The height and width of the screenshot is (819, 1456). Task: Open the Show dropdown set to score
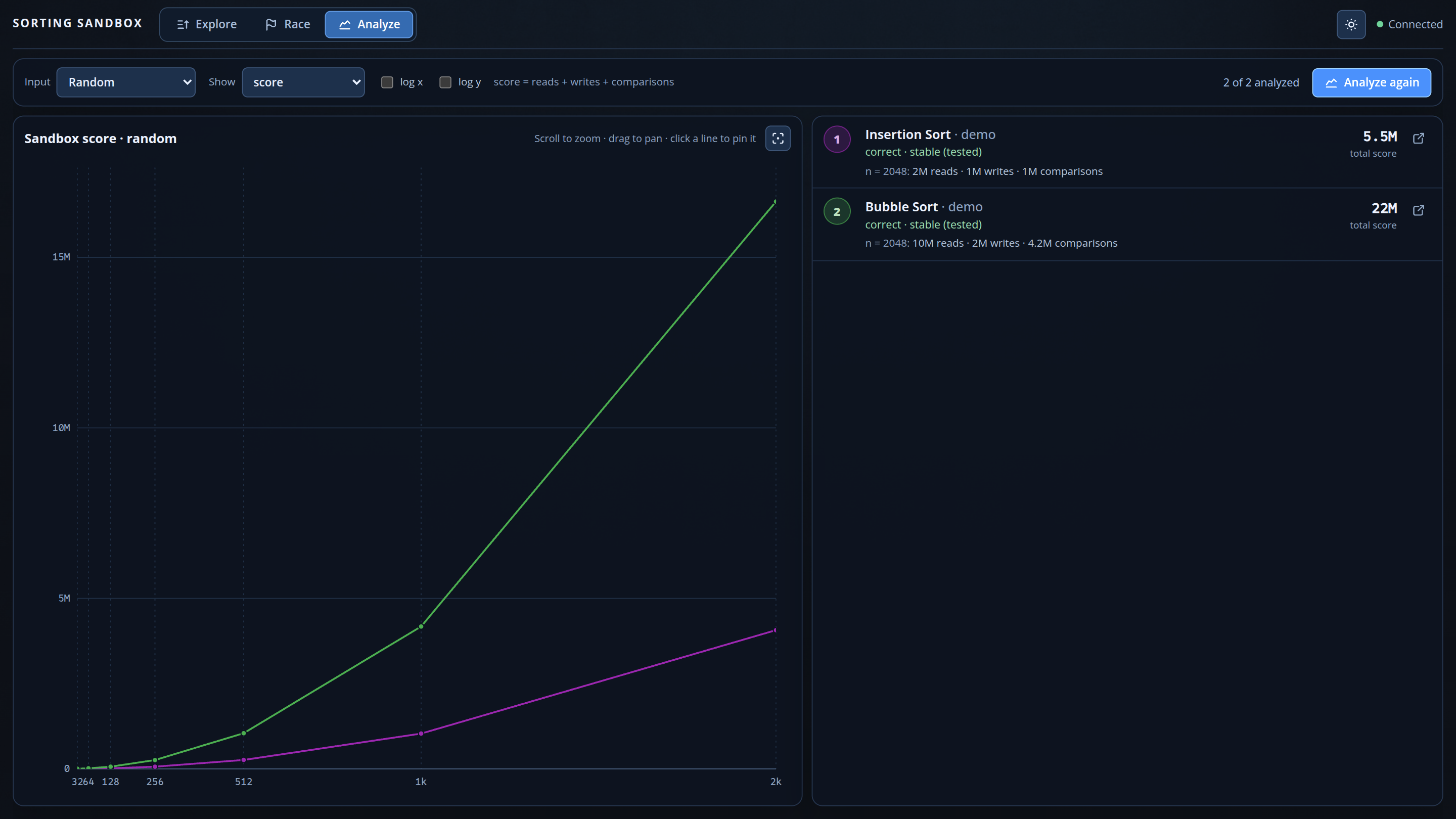[x=303, y=82]
